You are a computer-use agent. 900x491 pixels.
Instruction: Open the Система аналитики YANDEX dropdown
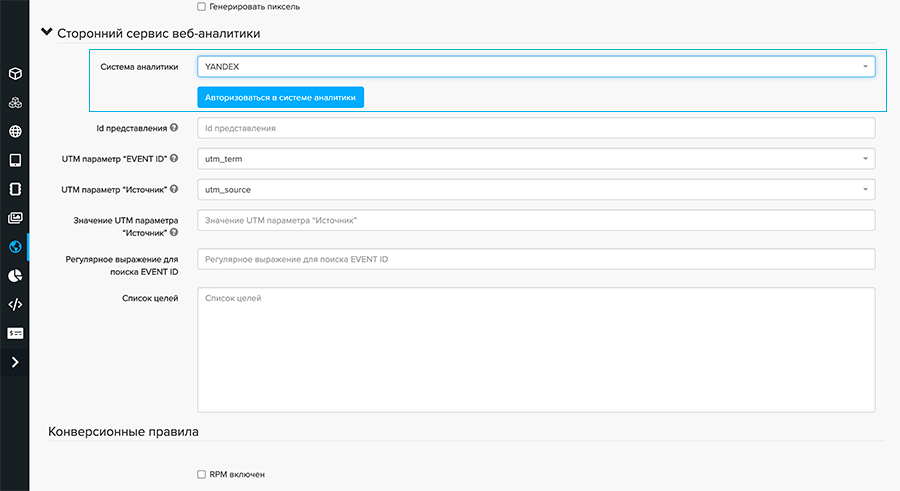536,67
